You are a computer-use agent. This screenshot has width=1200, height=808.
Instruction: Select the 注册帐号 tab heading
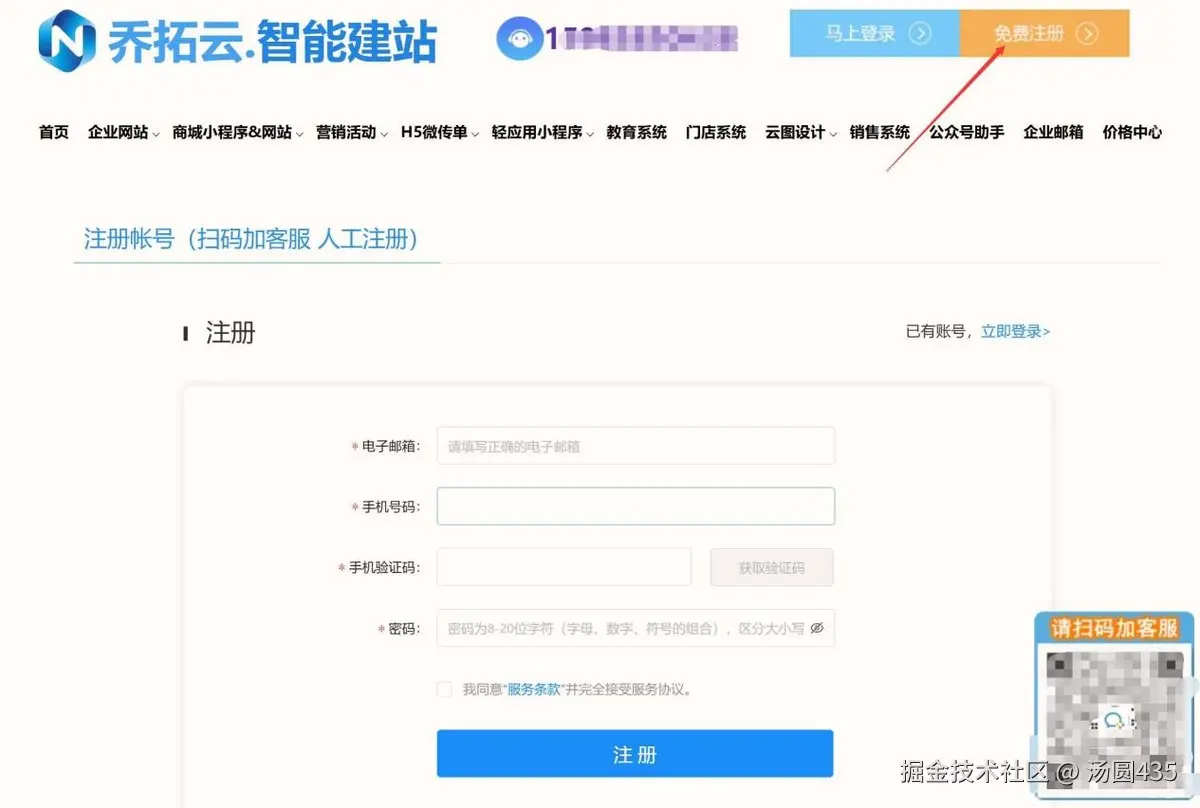tap(251, 239)
